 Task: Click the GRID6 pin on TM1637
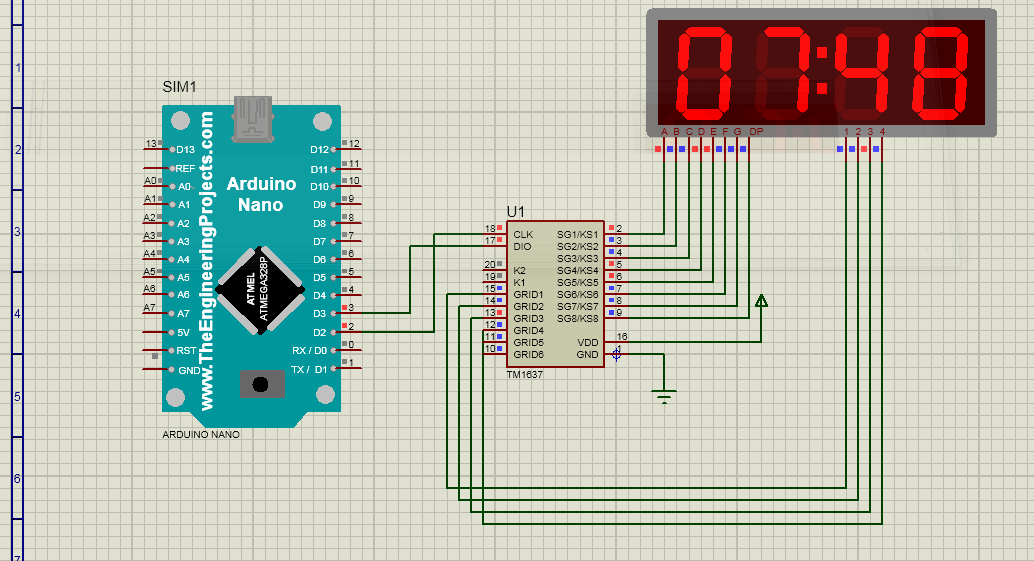coord(528,355)
